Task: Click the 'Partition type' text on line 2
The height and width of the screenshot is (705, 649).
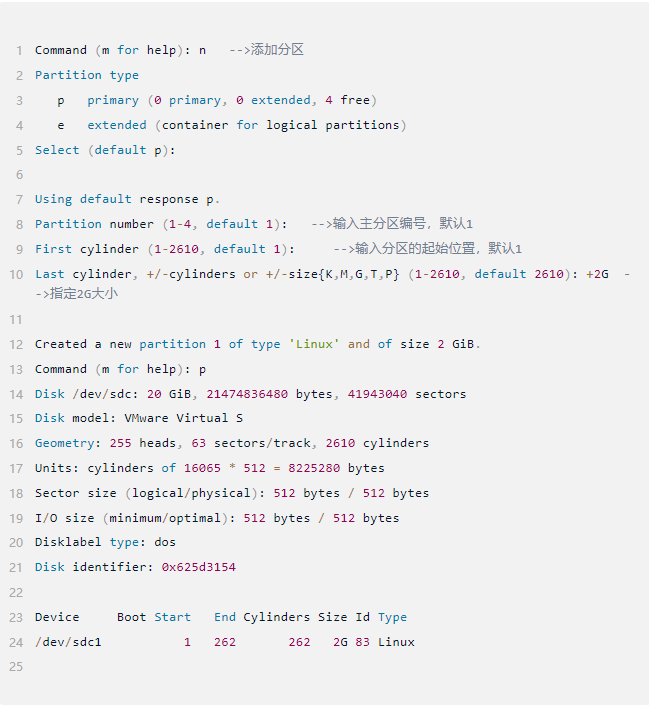Action: pos(87,75)
